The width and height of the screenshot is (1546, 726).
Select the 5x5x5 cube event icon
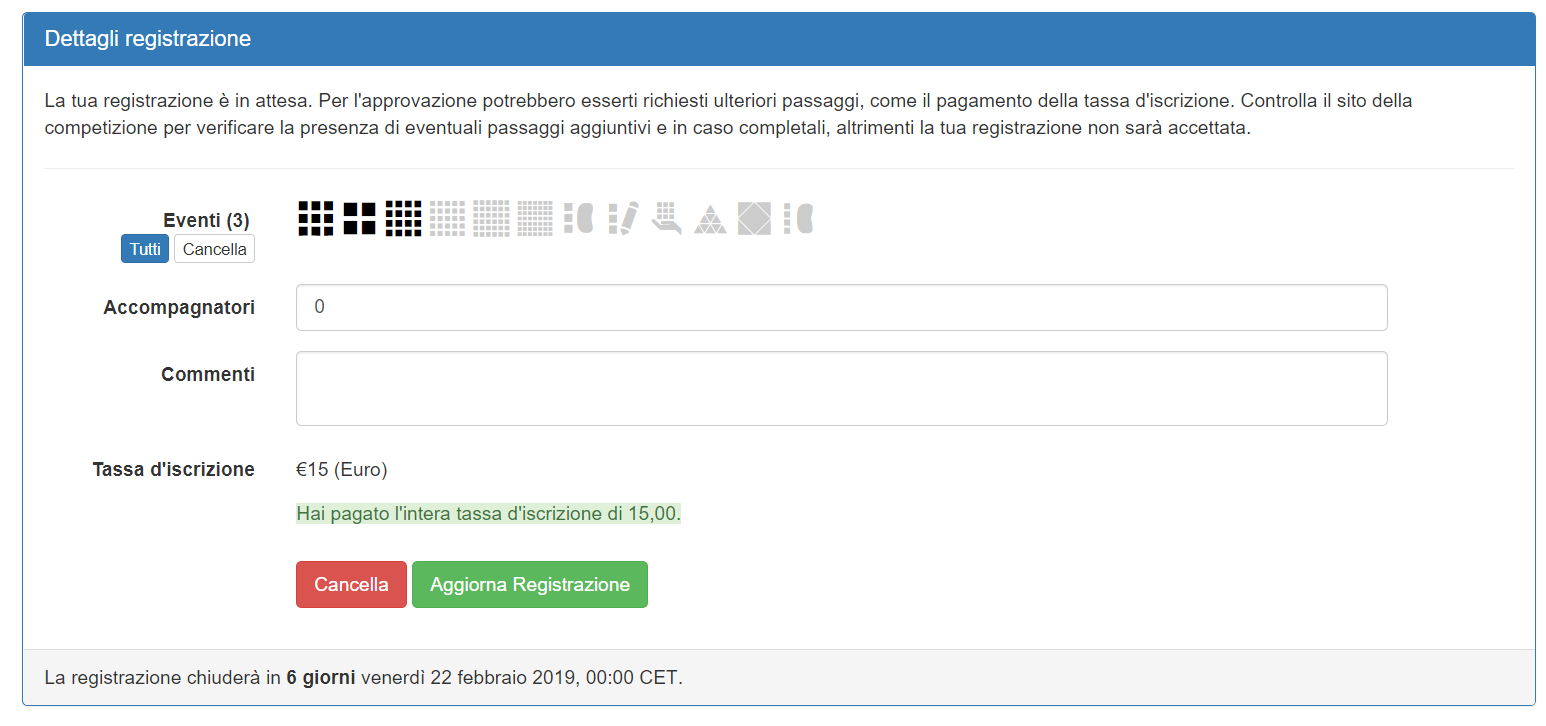coord(448,218)
